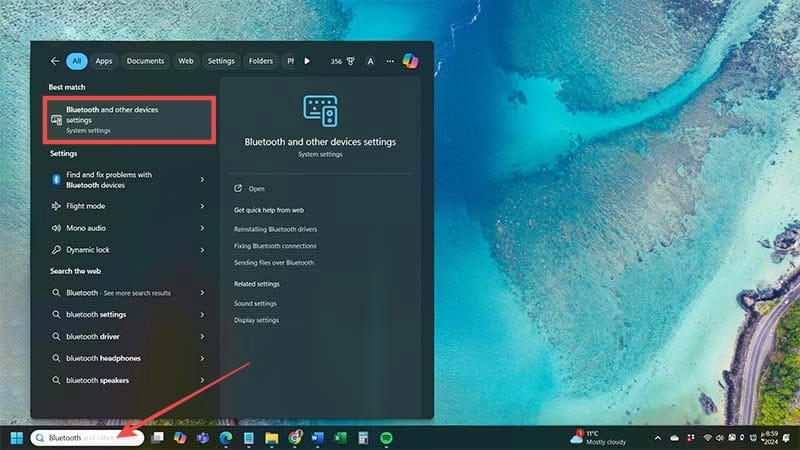Expand the Mono audio result chevron
This screenshot has width=800, height=450.
202,228
